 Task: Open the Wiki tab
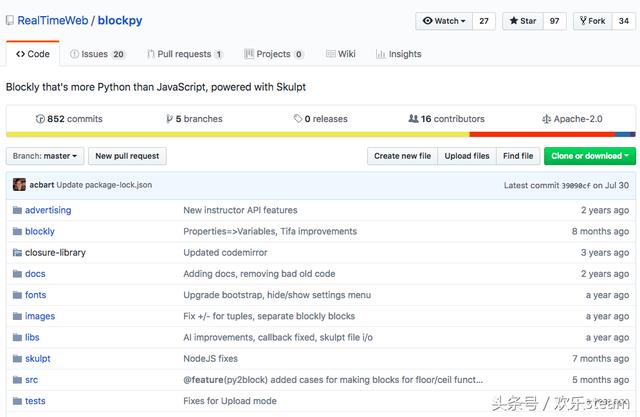pos(341,54)
